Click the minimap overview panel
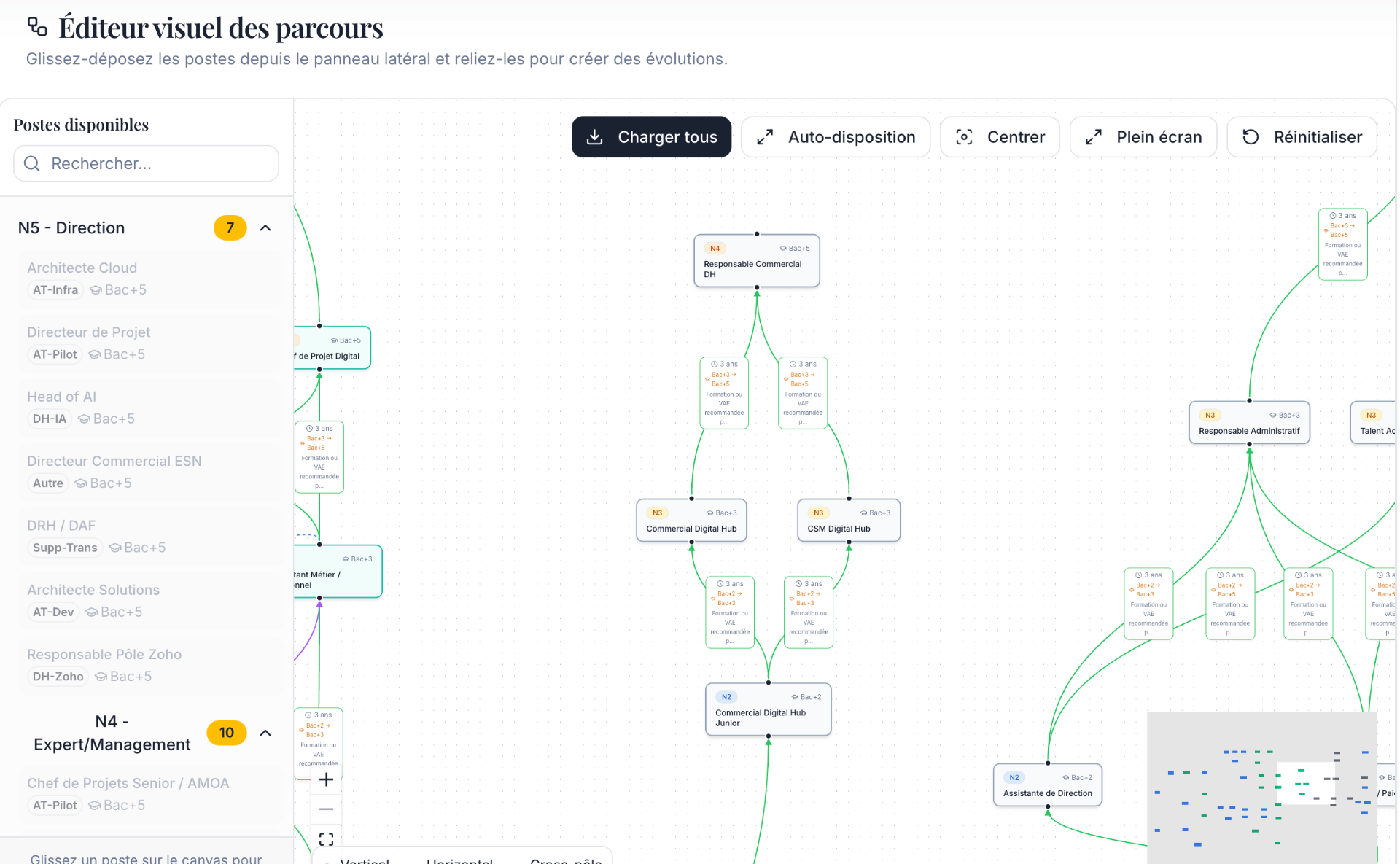The image size is (1400, 864). 1262,787
